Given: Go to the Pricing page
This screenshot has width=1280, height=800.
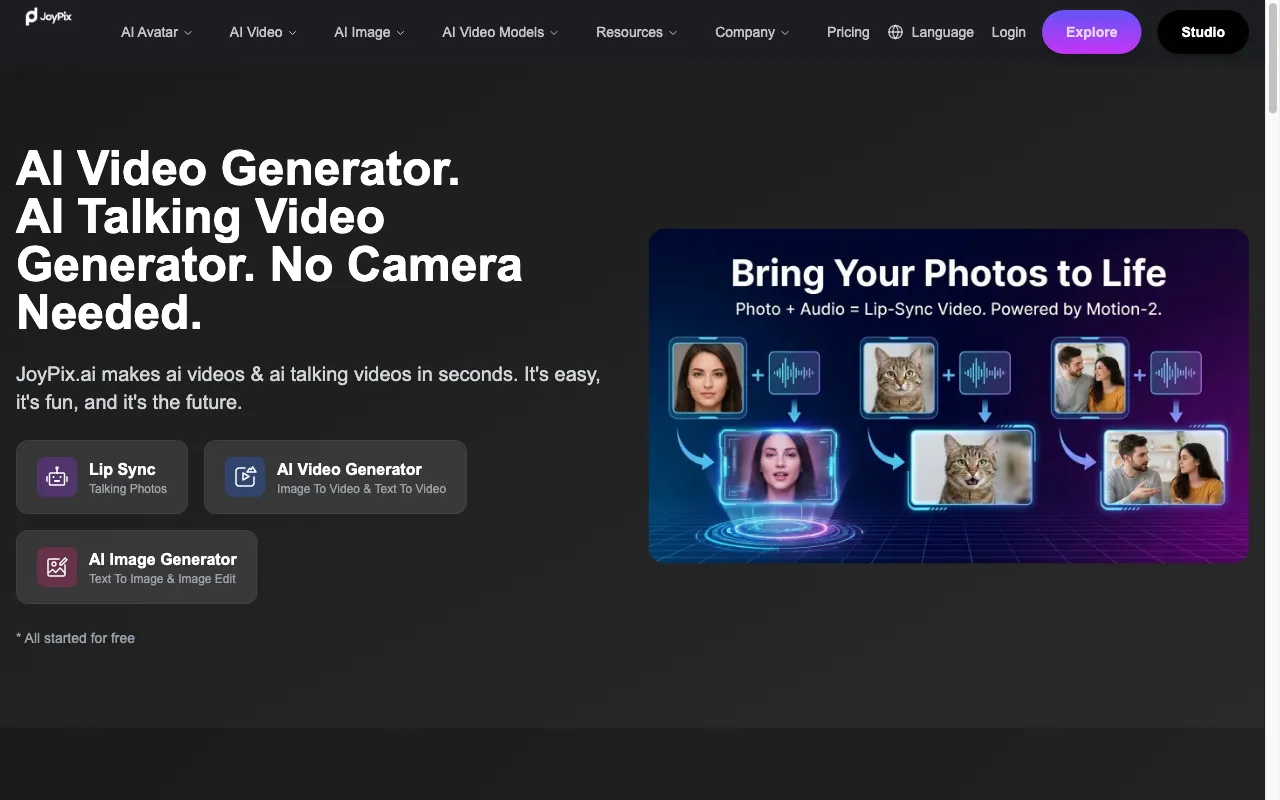Looking at the screenshot, I should pos(848,32).
